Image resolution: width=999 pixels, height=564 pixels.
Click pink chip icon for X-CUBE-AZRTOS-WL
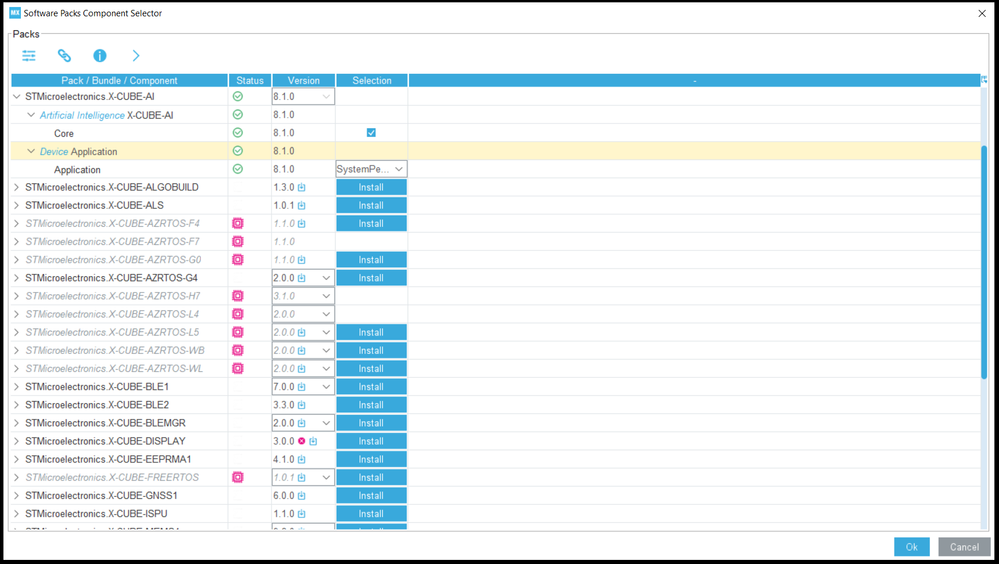tap(238, 368)
